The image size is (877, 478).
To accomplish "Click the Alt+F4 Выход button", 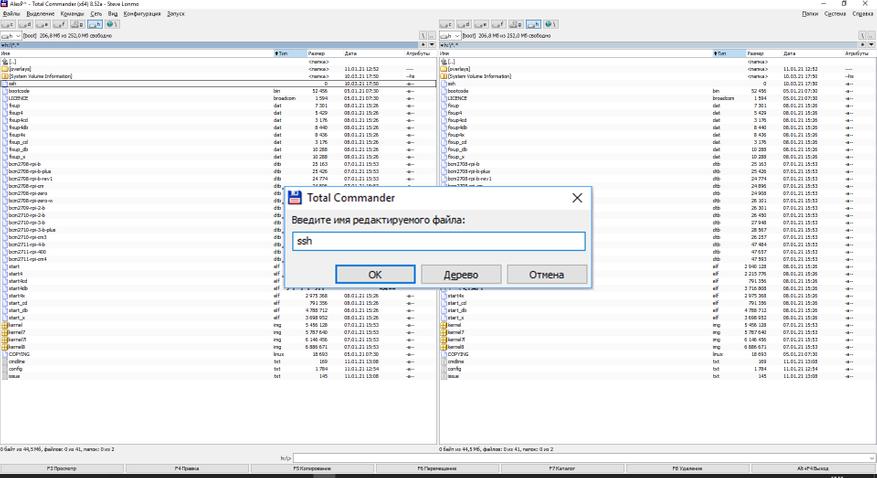I will [813, 468].
